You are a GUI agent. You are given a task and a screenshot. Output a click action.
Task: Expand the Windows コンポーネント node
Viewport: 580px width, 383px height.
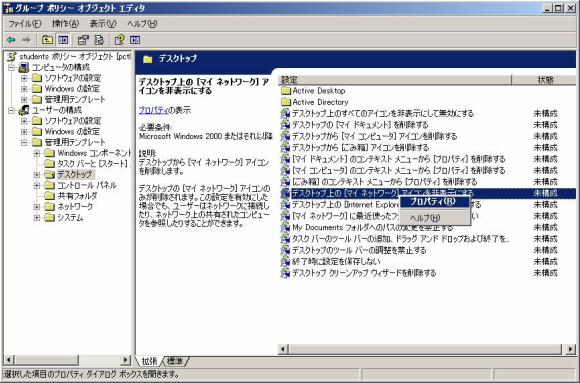coord(37,153)
